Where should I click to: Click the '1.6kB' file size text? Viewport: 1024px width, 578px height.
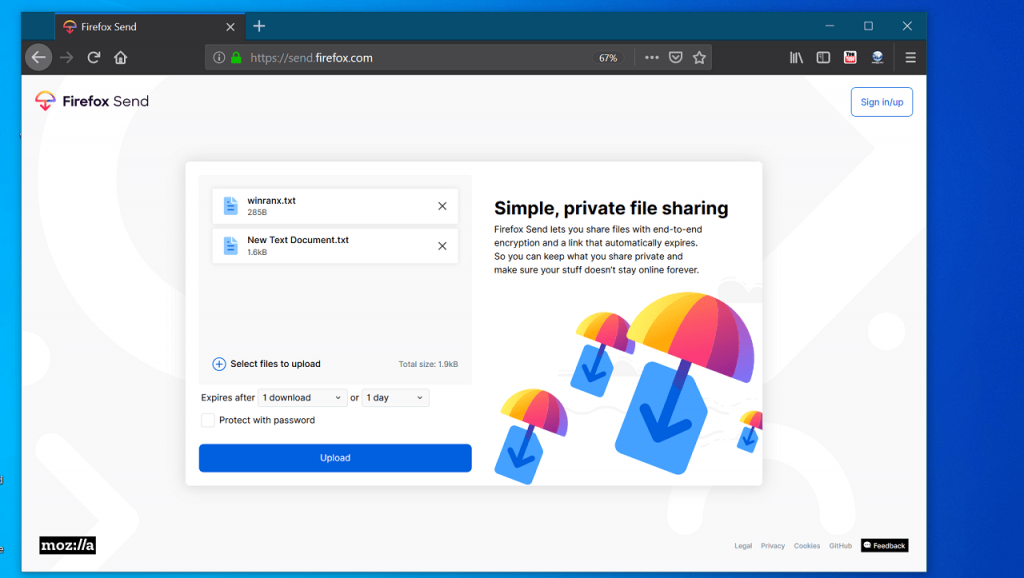click(x=257, y=252)
